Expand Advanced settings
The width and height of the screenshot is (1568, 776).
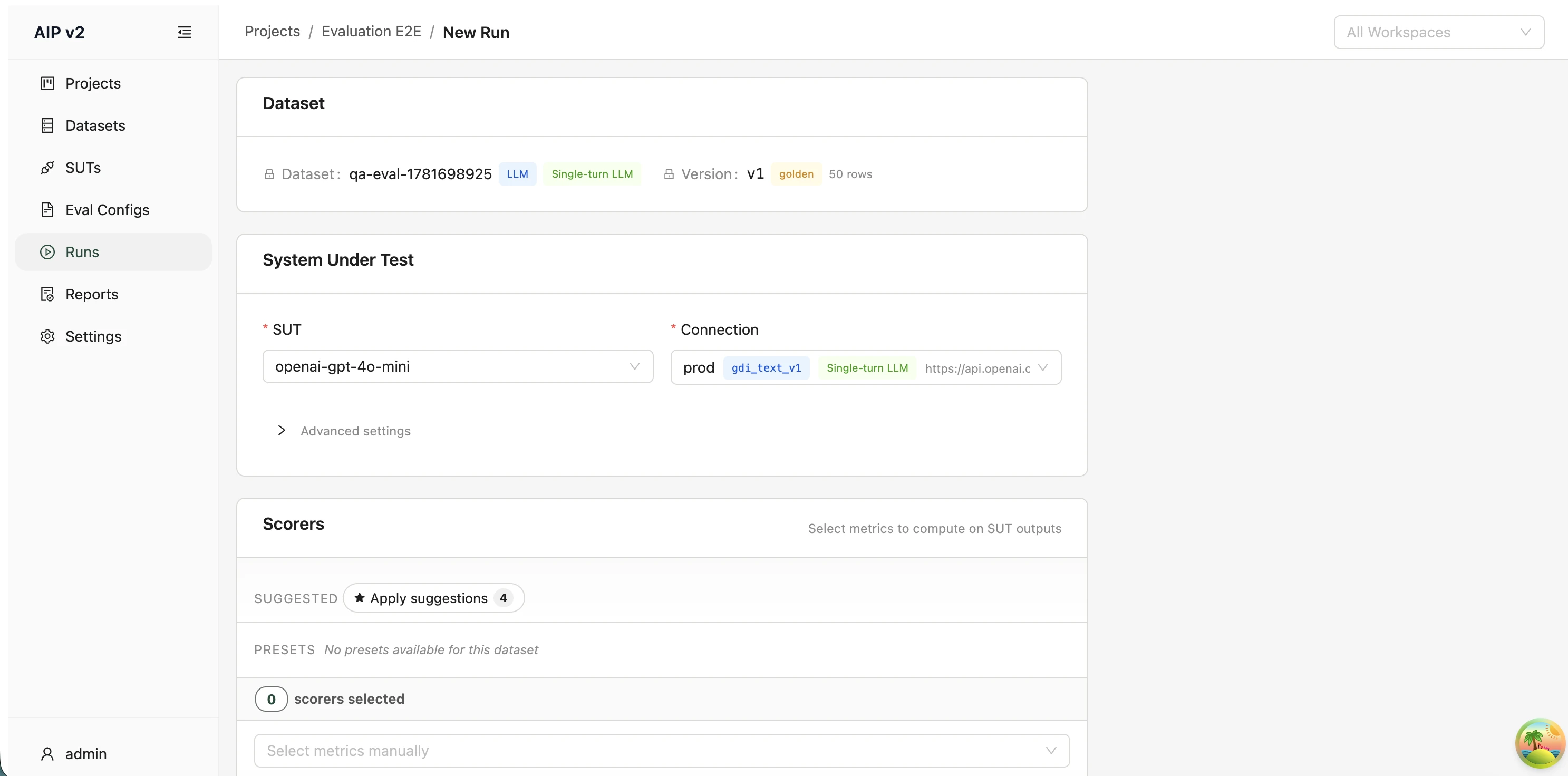(343, 431)
